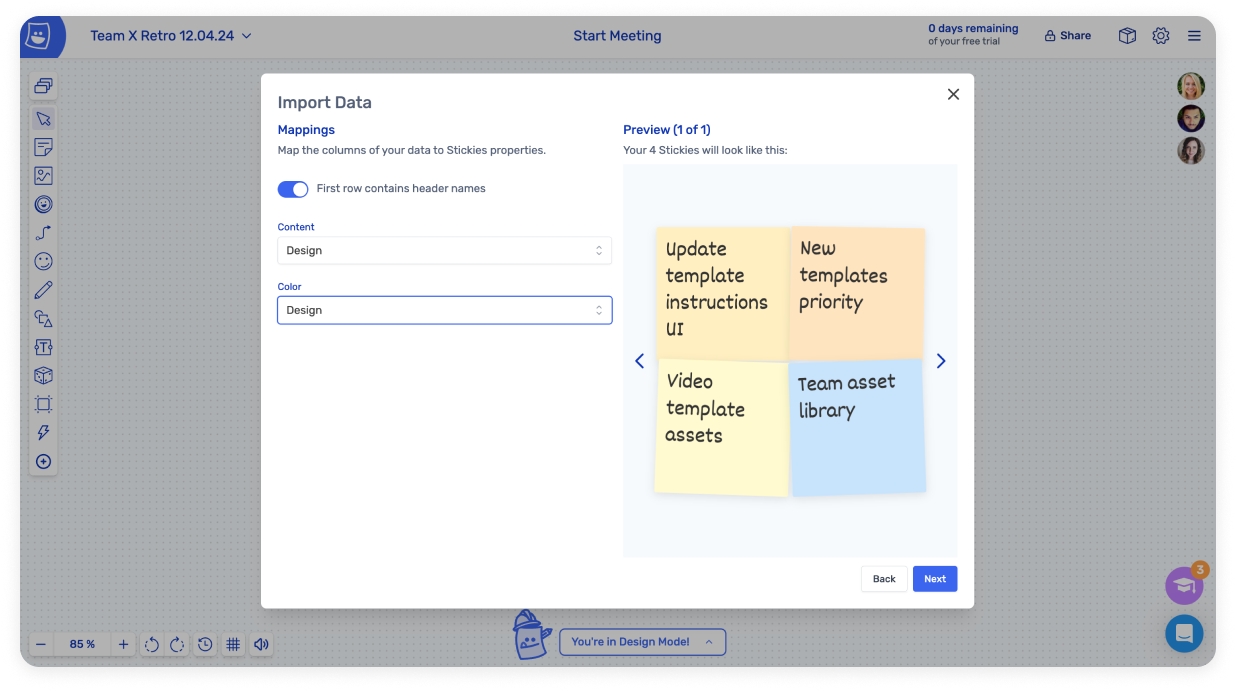Toggle the grid display icon

click(x=233, y=645)
